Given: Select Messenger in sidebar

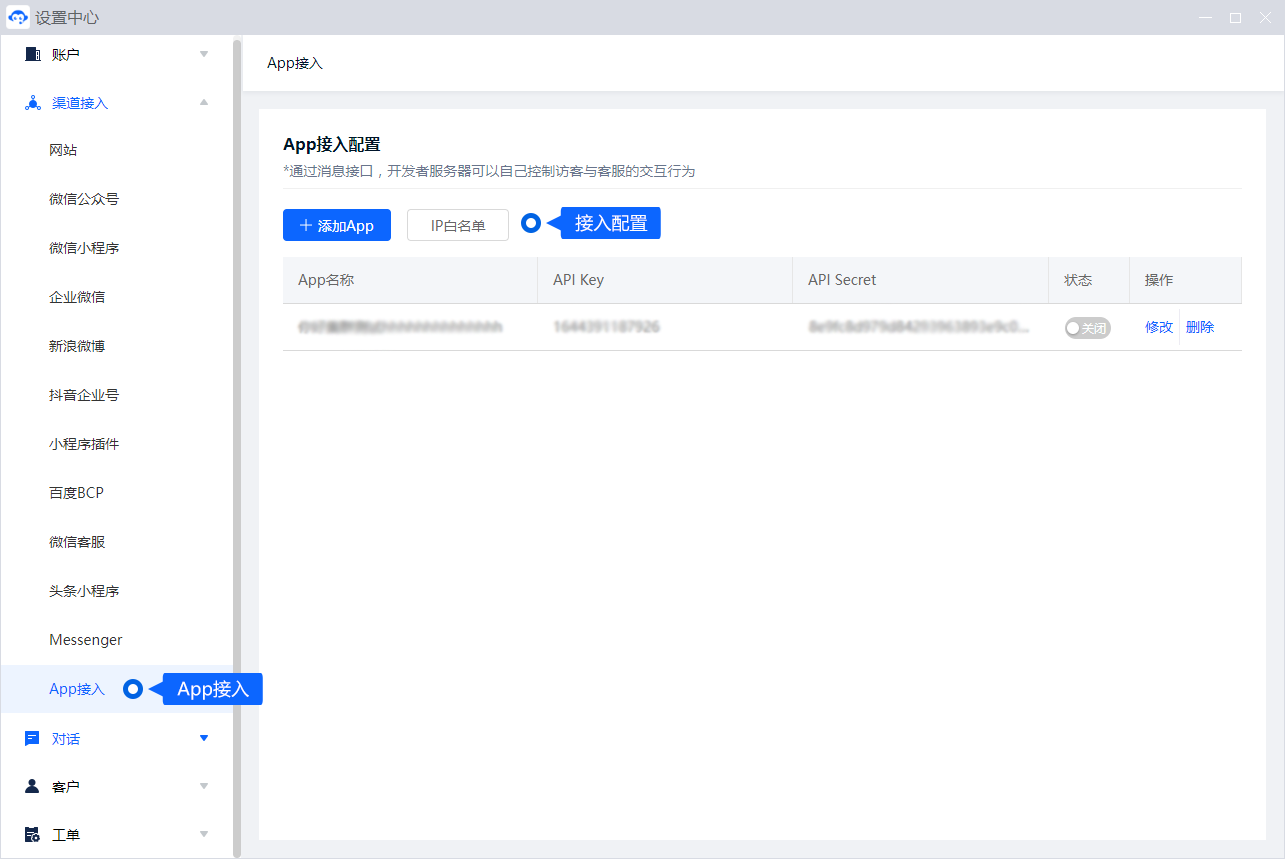Looking at the screenshot, I should click(86, 640).
